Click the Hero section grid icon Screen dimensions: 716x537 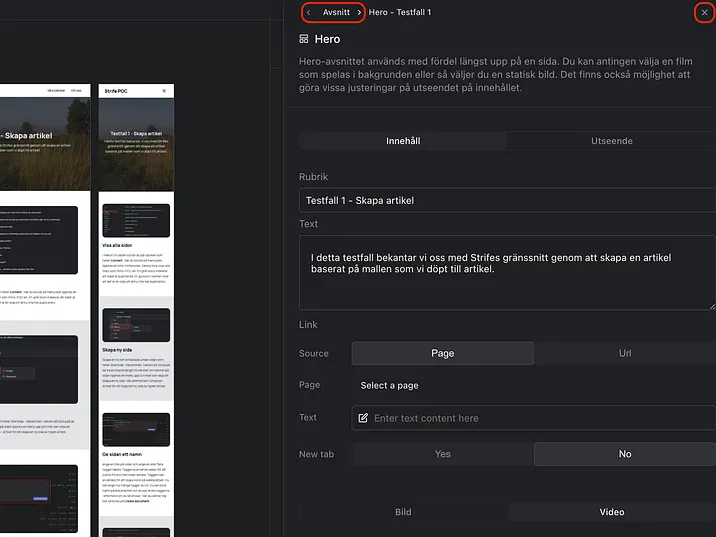304,39
